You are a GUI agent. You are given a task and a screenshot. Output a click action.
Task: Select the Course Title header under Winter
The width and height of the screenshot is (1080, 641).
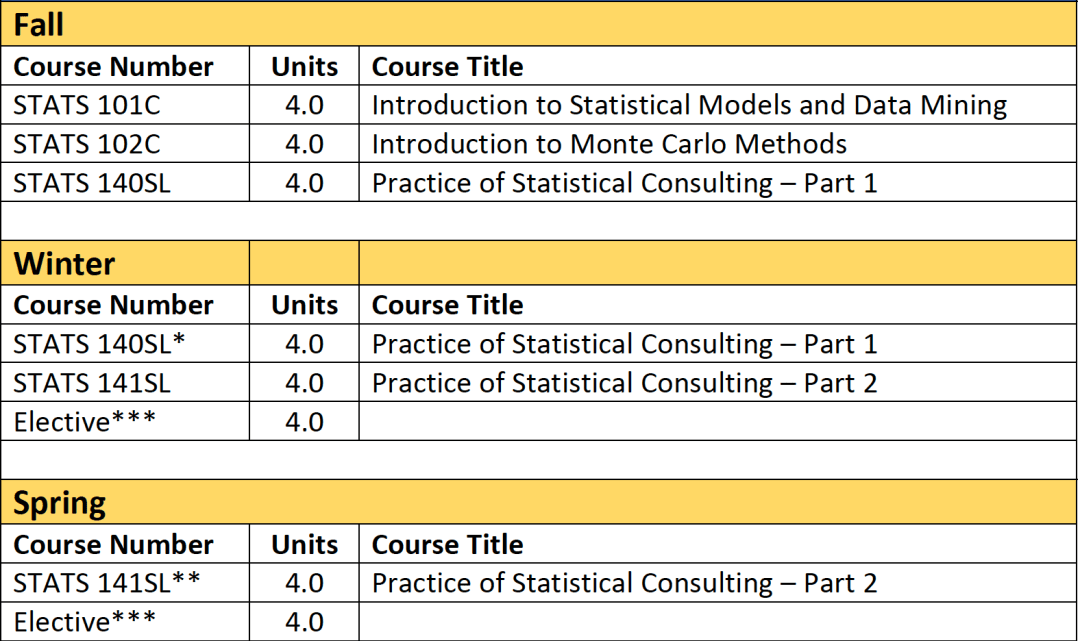447,305
